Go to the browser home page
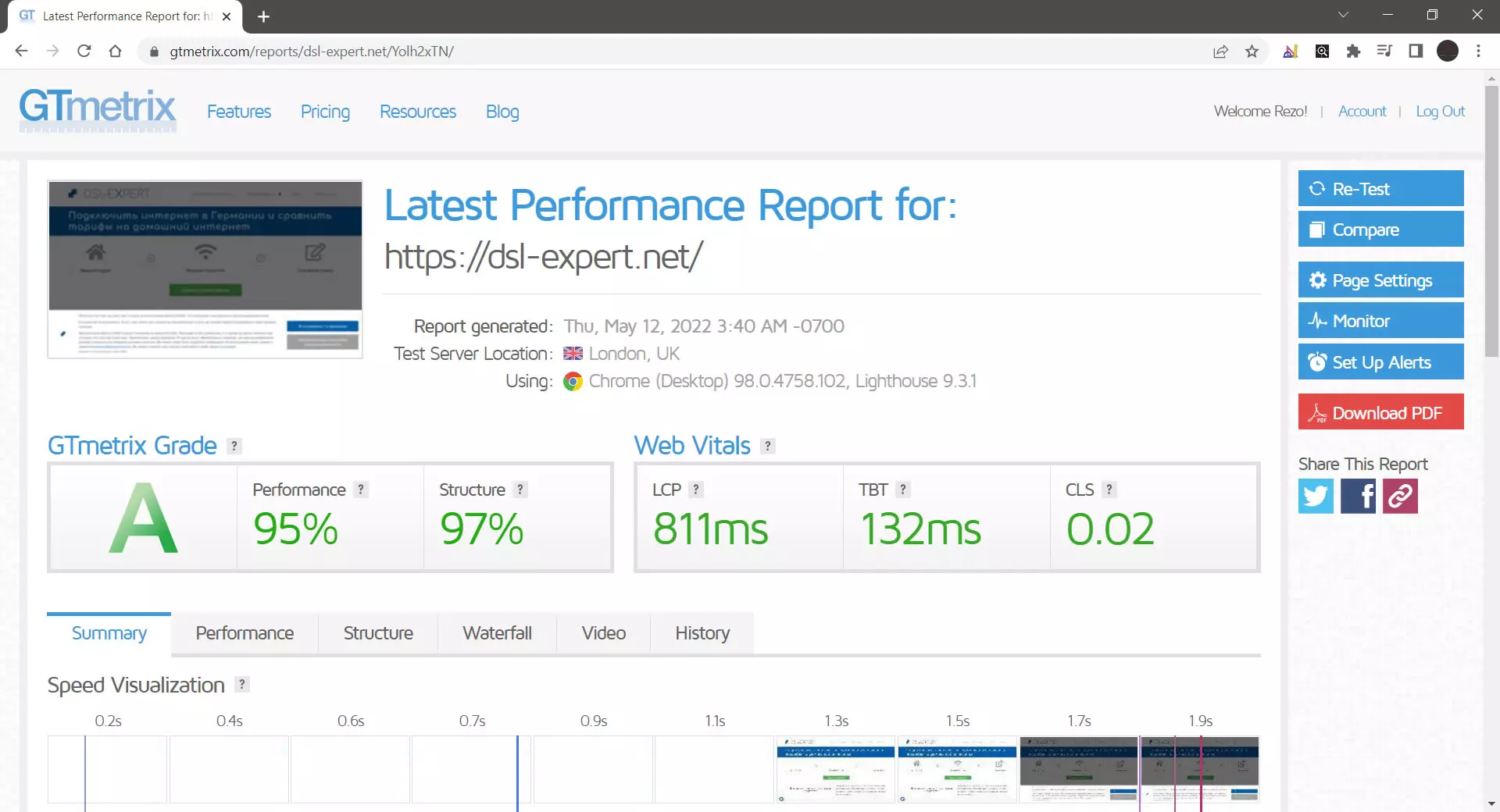 [x=116, y=52]
